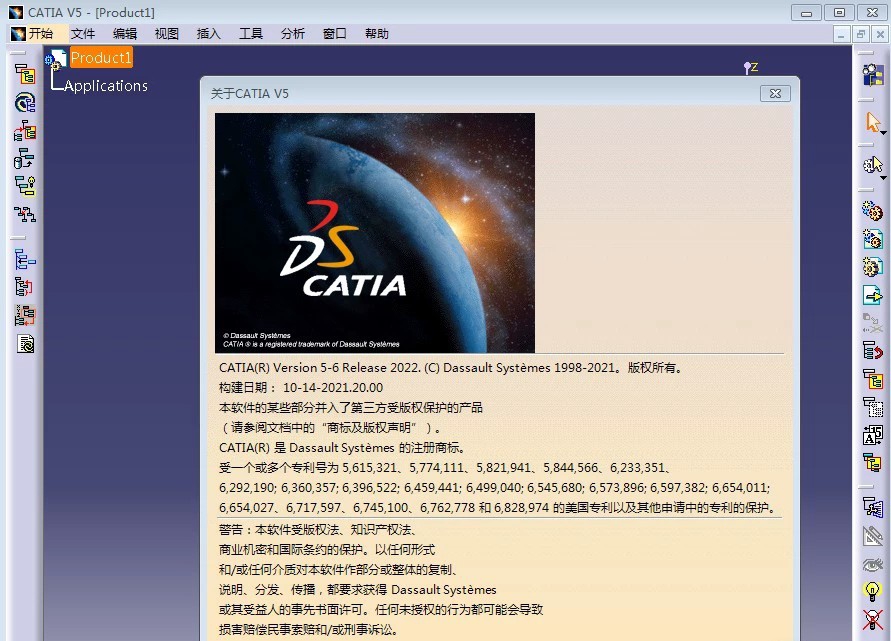Click the Z axis compass marker
The width and height of the screenshot is (891, 641).
click(x=751, y=68)
